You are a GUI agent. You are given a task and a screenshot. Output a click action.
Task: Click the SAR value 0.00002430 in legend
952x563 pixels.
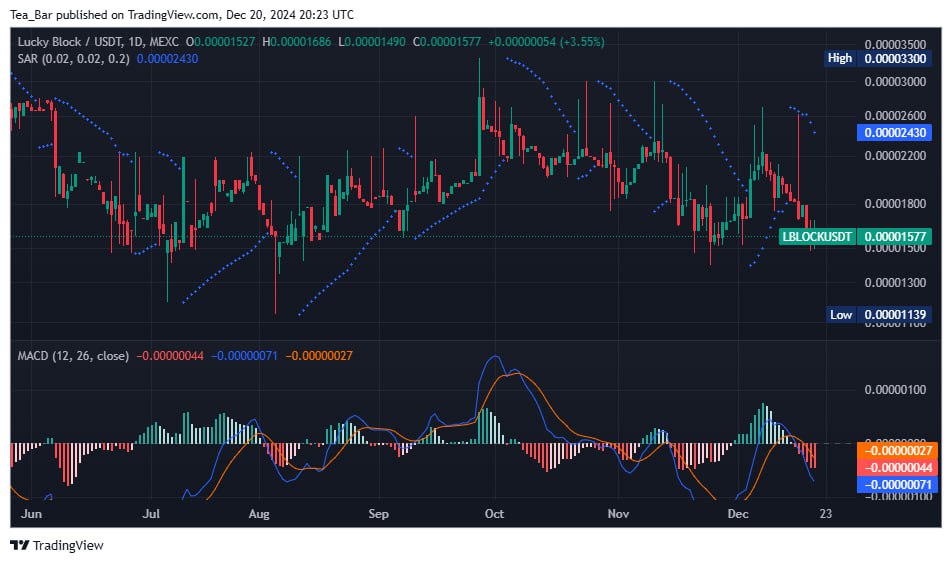(168, 59)
